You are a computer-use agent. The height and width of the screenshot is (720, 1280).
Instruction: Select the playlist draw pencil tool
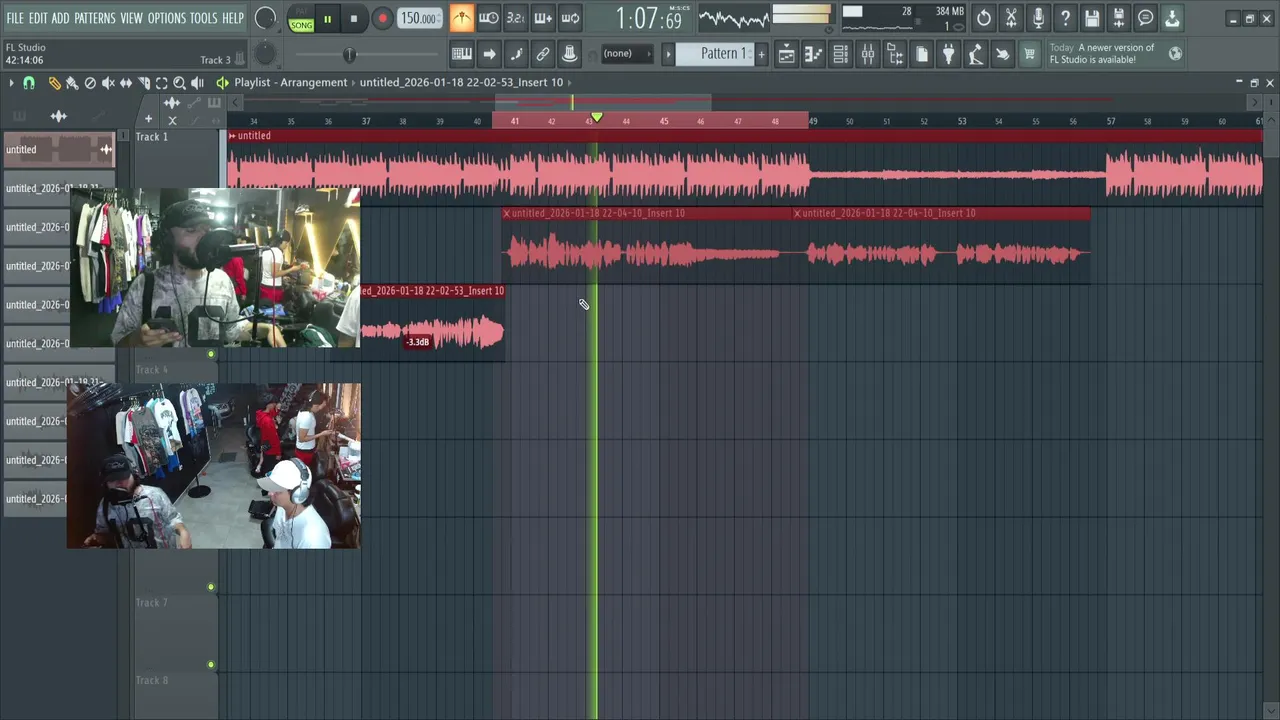(54, 83)
